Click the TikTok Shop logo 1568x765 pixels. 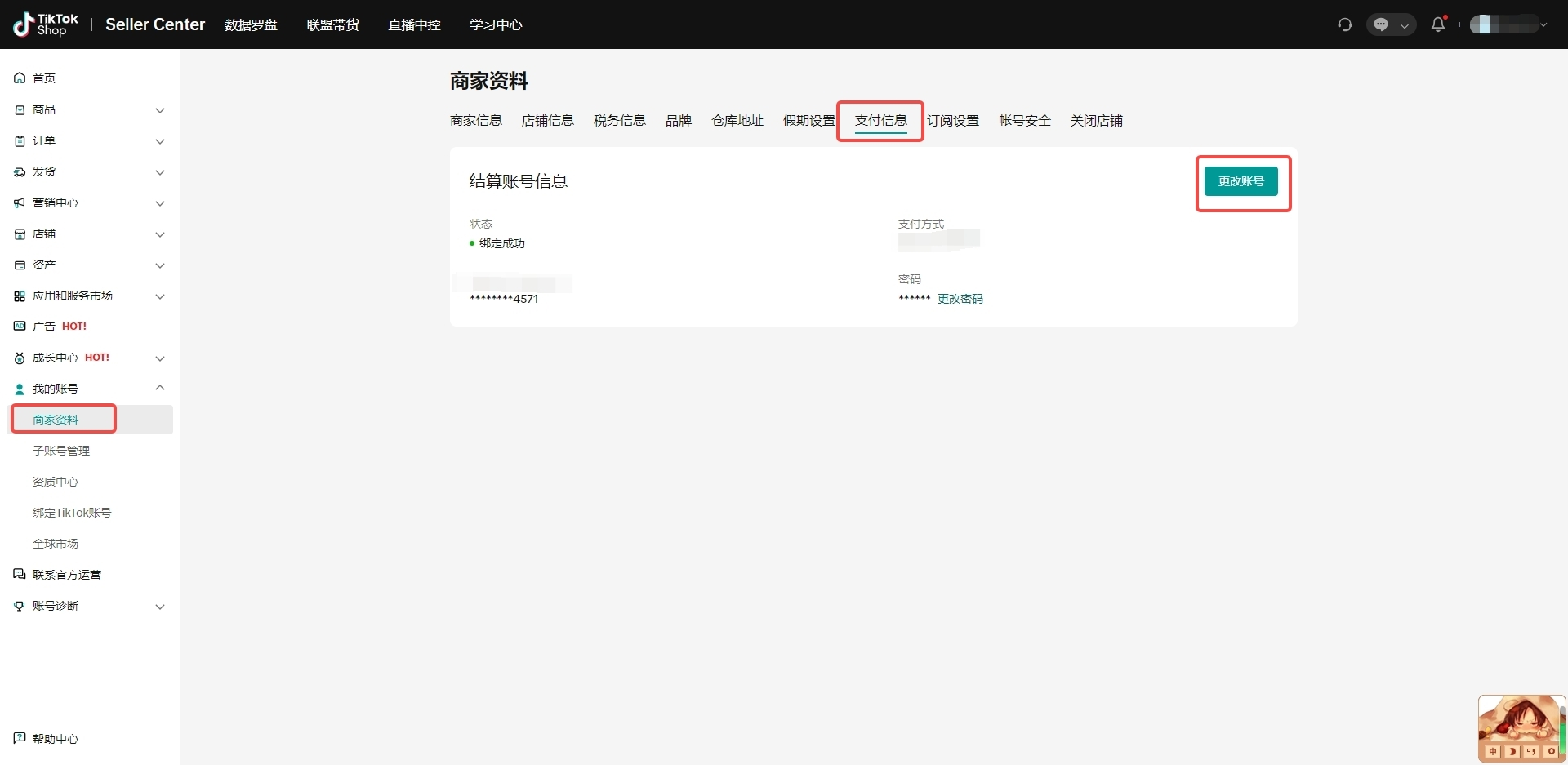pos(46,24)
